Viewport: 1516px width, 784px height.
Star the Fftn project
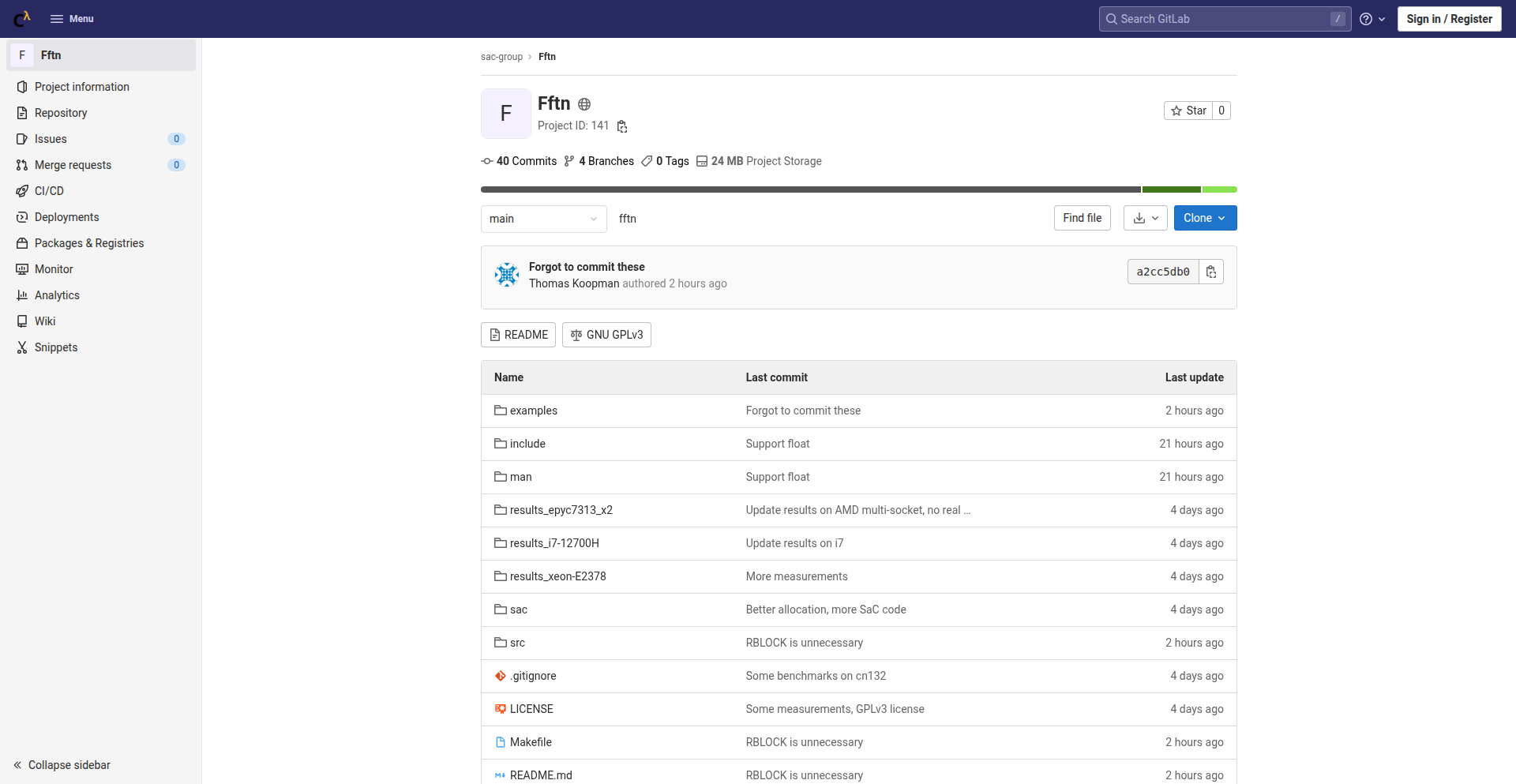(1188, 111)
